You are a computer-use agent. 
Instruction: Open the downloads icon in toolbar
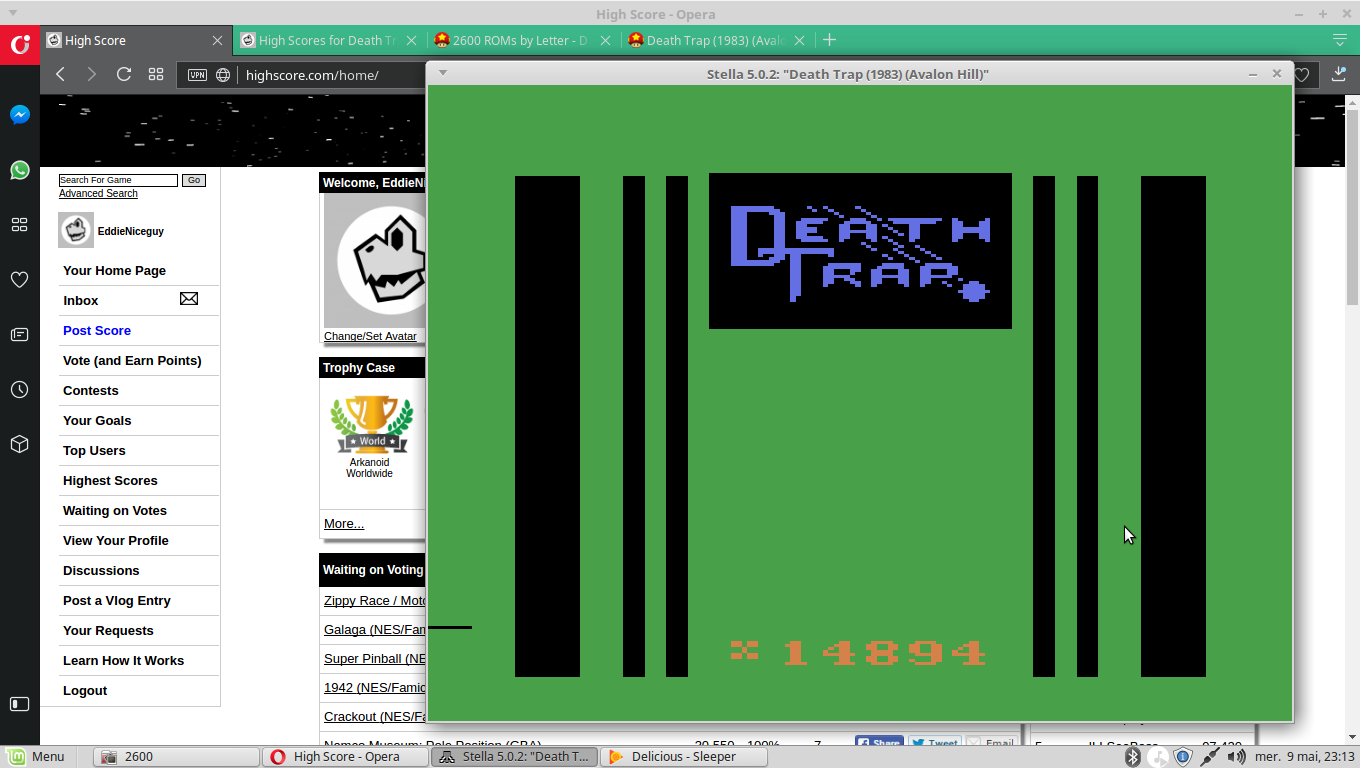click(x=1340, y=74)
